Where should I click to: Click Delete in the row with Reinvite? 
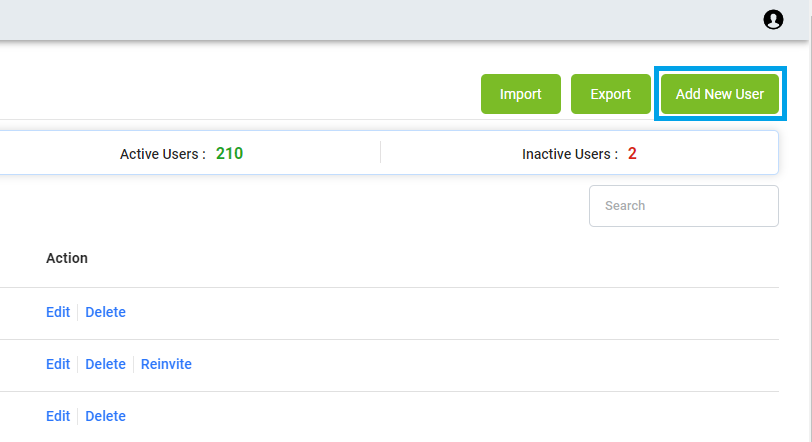pos(105,364)
